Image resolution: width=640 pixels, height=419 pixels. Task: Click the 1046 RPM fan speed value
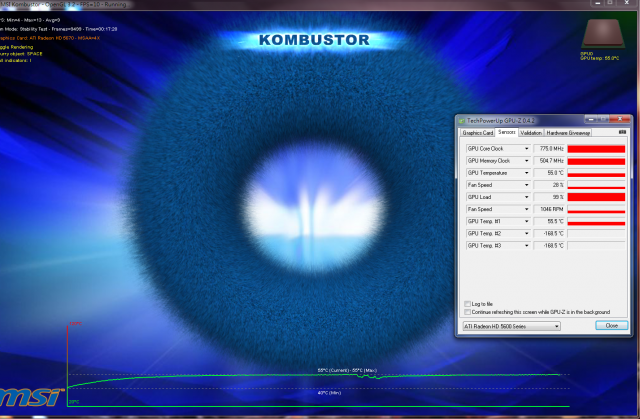pyautogui.click(x=549, y=209)
